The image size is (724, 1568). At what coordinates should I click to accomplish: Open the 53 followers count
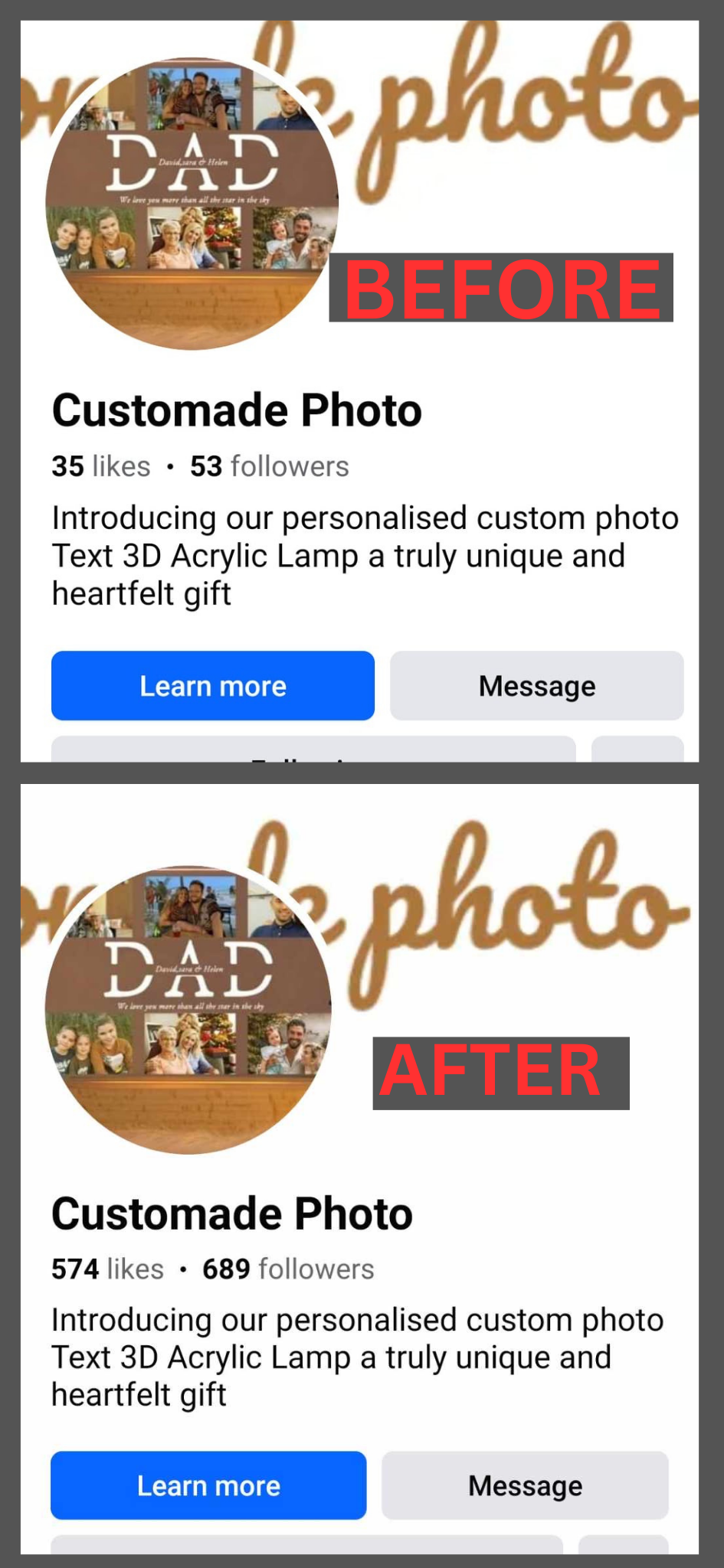point(270,466)
